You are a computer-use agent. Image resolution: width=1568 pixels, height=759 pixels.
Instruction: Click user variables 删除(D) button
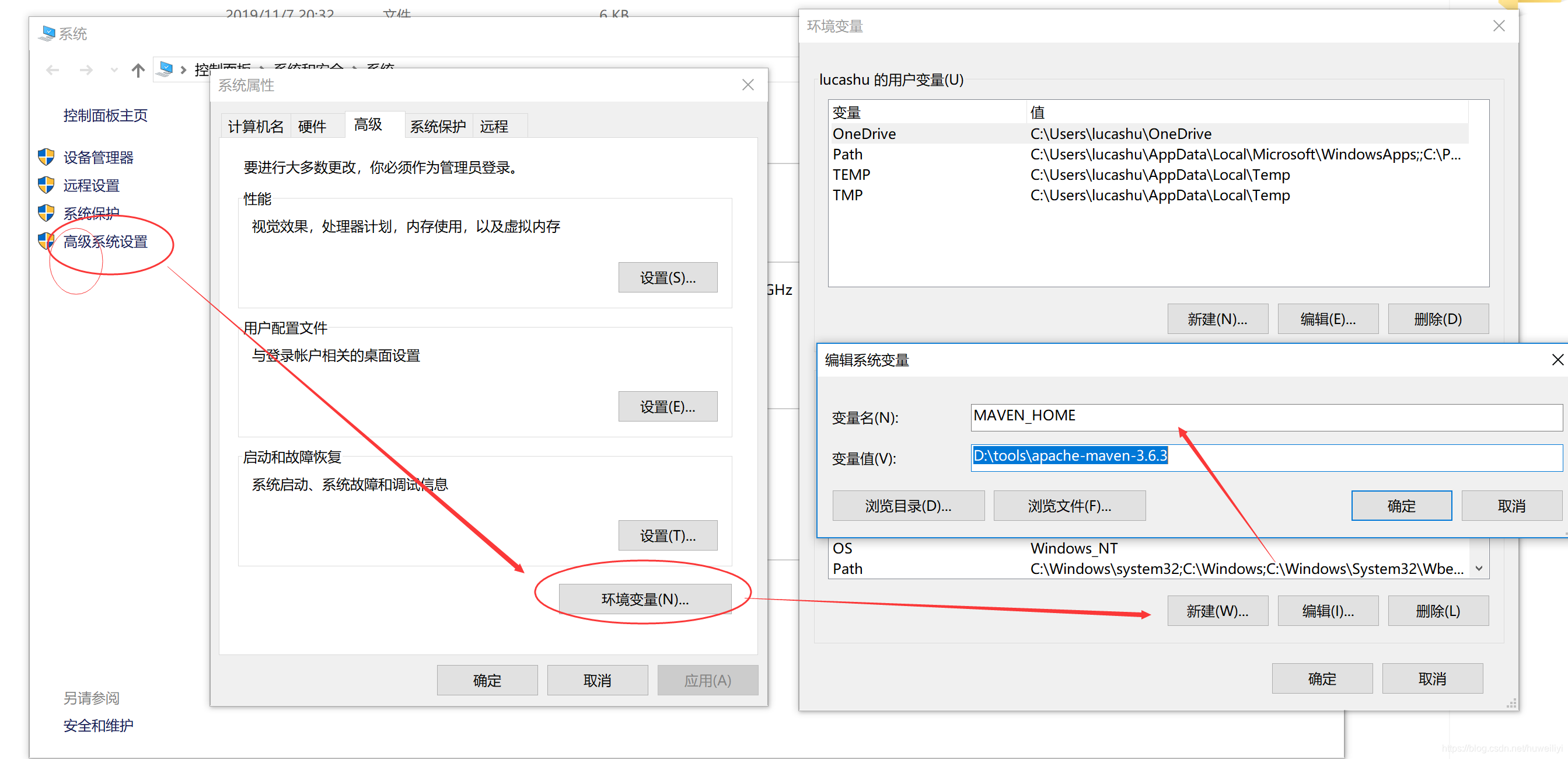click(x=1438, y=319)
